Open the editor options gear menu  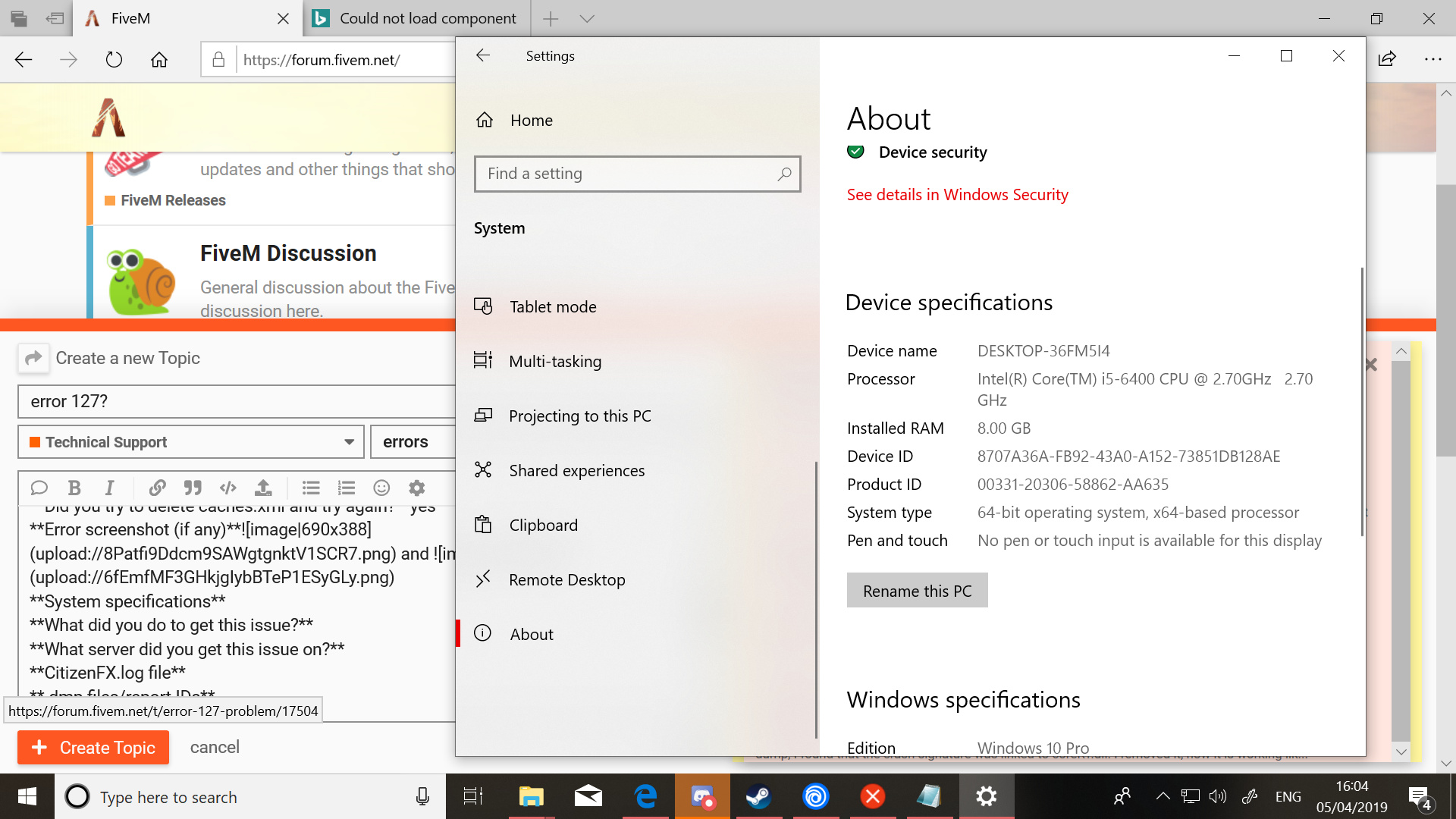click(417, 488)
